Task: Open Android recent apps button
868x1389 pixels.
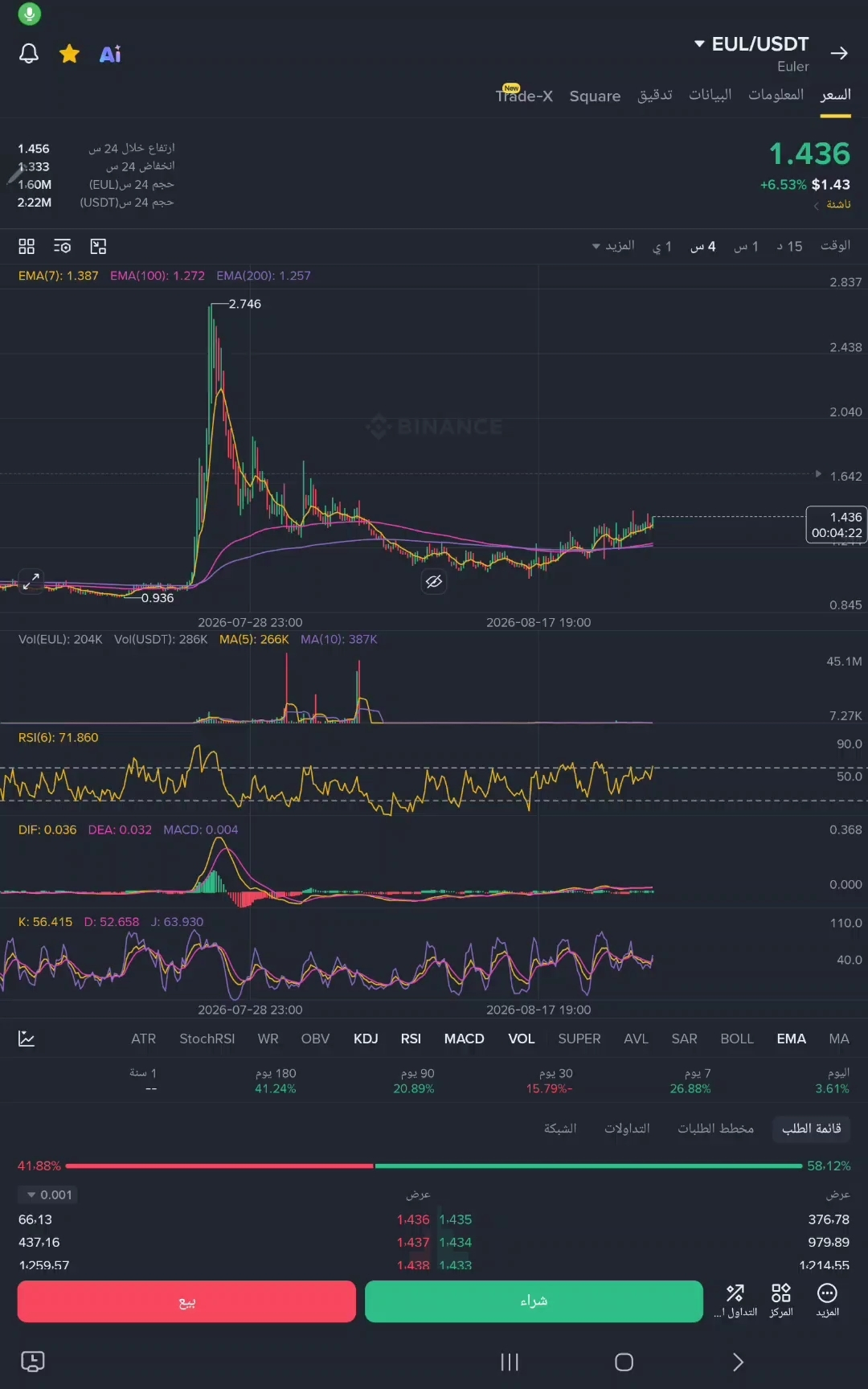Action: [510, 1362]
